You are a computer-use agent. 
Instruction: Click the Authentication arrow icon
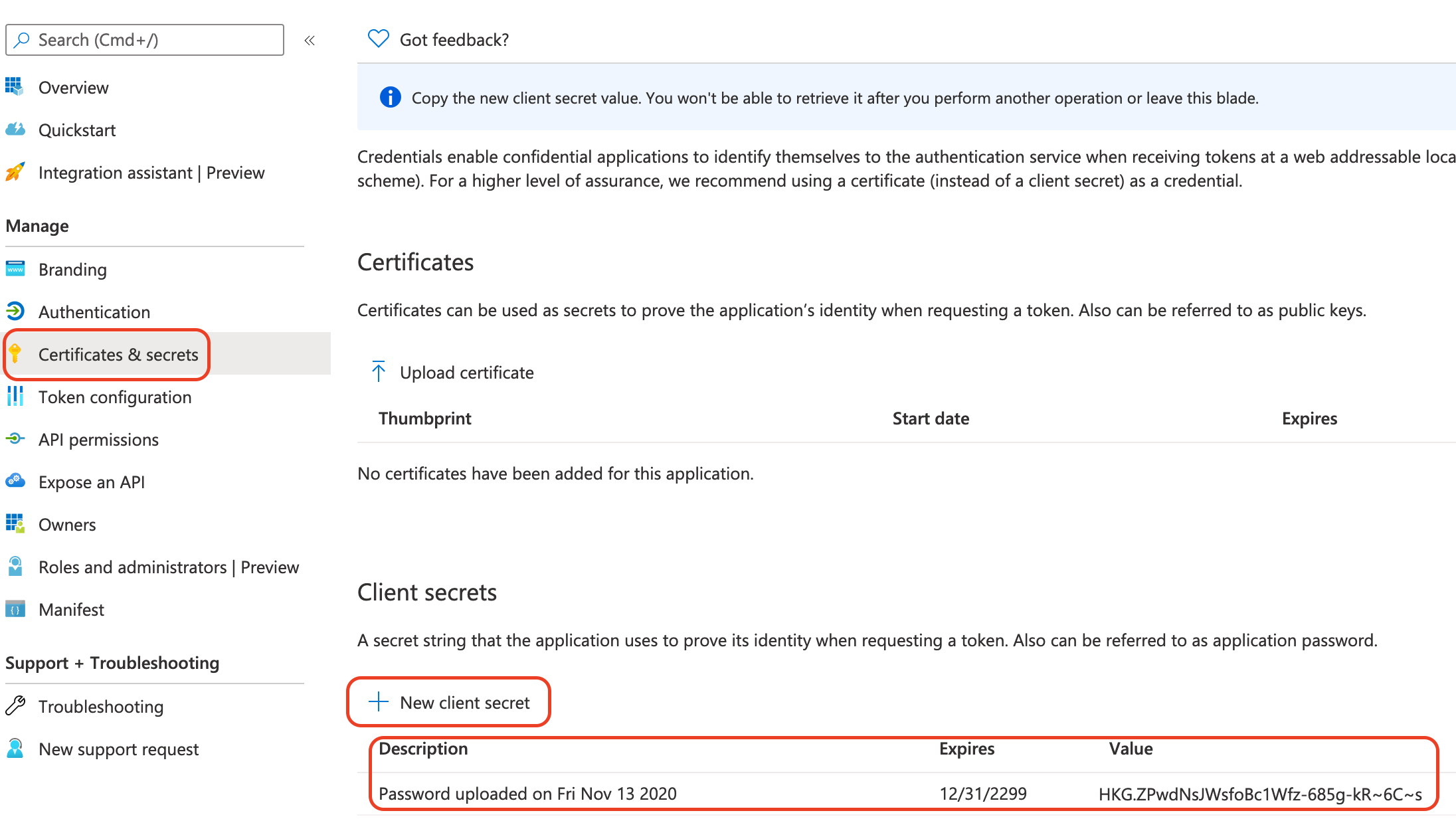pos(15,312)
